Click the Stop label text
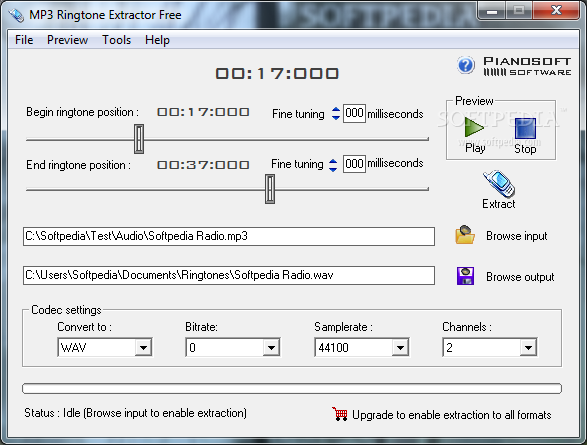587x445 pixels. 525,149
